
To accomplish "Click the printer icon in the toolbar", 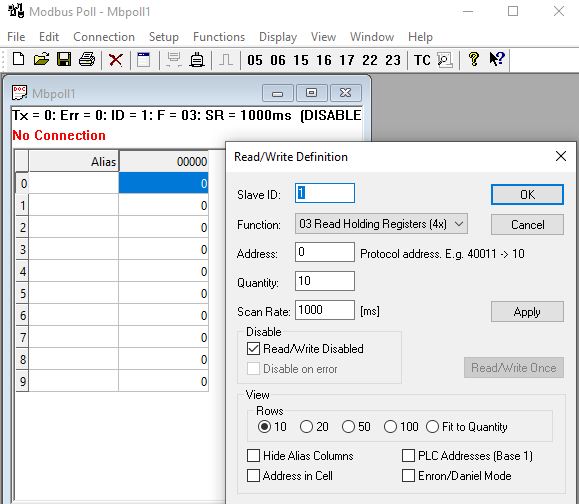I will 87,59.
